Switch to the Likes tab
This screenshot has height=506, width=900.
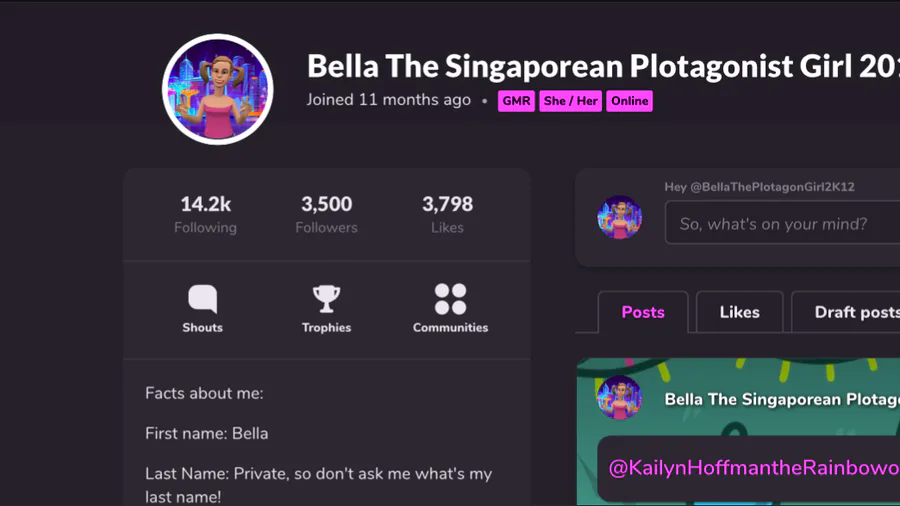point(739,312)
